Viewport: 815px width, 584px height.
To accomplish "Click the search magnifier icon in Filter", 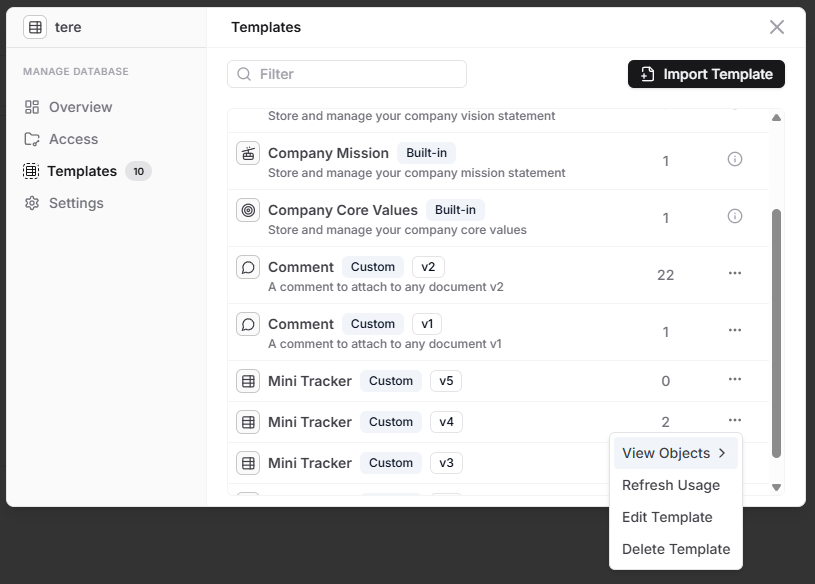I will [244, 74].
